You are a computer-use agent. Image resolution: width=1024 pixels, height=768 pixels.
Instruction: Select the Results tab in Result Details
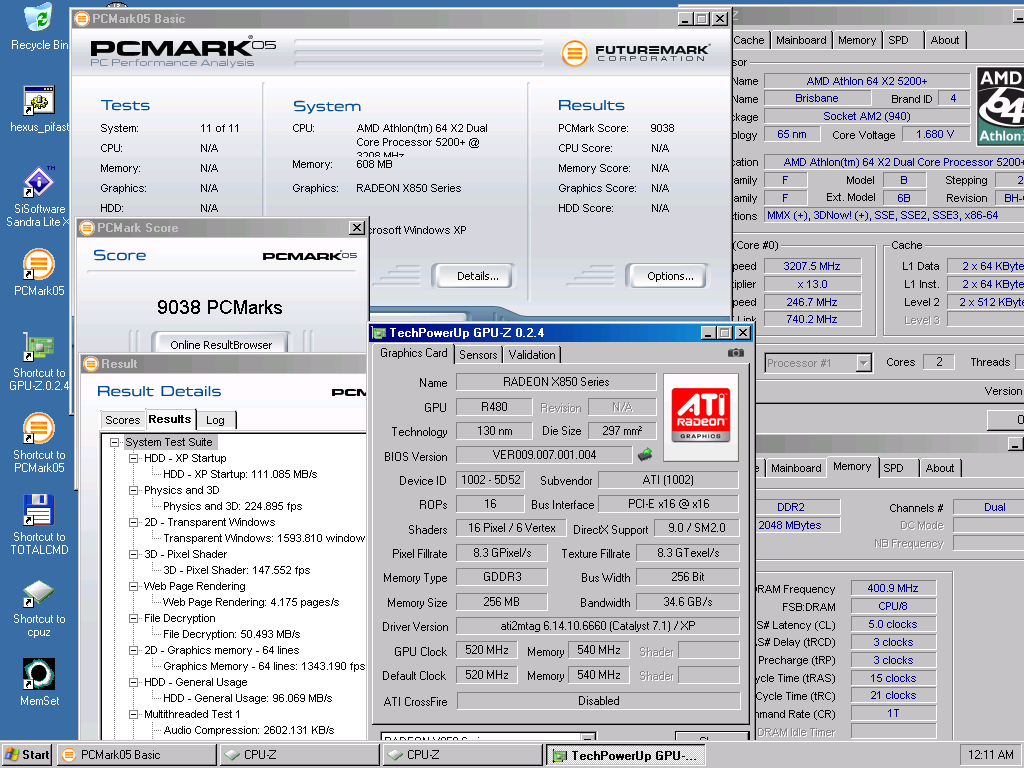coord(170,419)
